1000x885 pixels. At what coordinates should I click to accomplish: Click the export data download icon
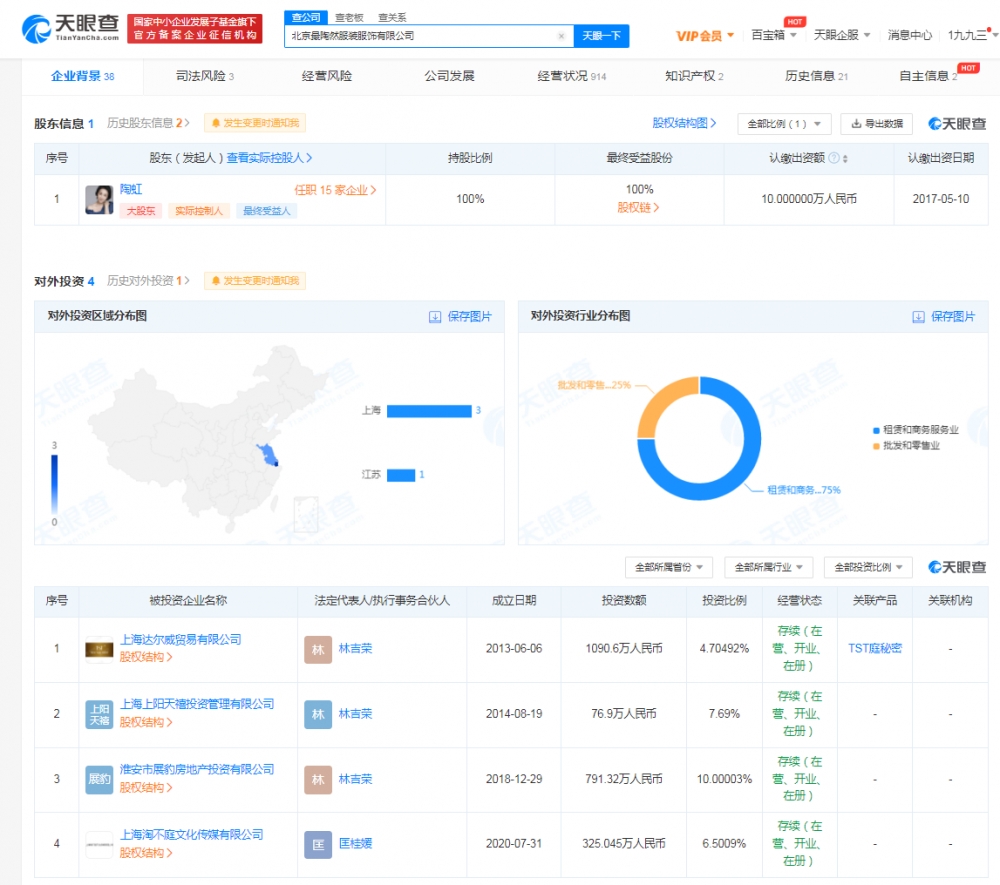[855, 124]
